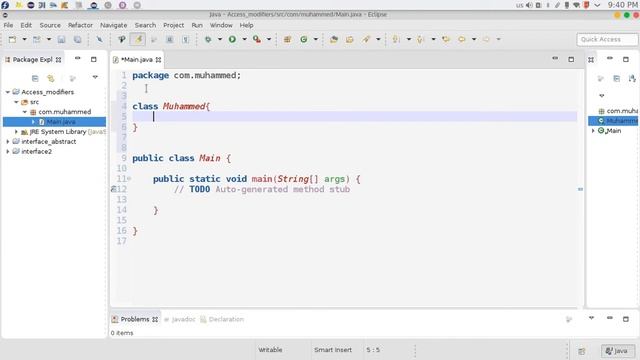Open the Project menu
The image size is (640, 360).
coord(173,25)
